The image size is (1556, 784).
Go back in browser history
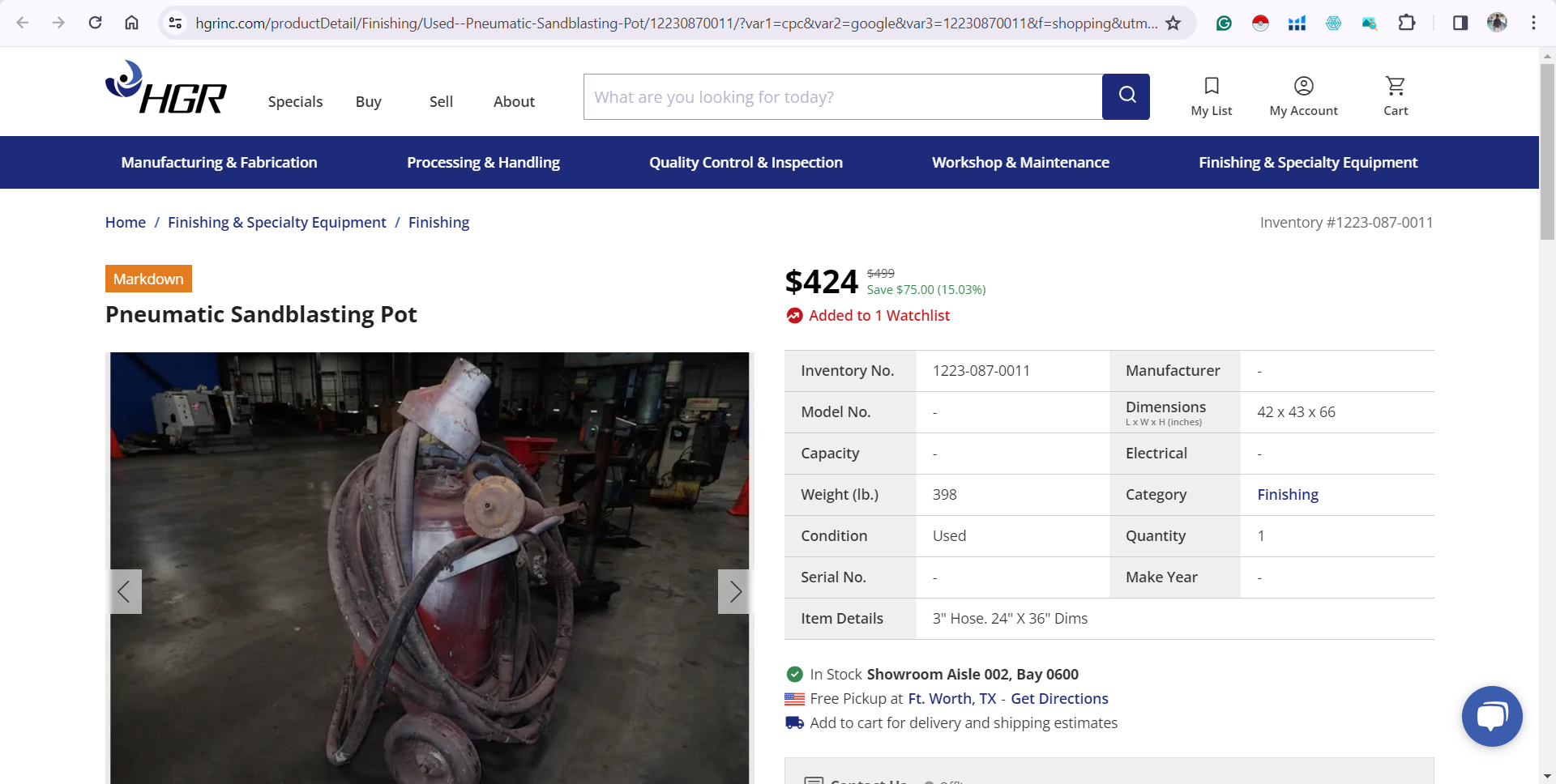coord(23,23)
